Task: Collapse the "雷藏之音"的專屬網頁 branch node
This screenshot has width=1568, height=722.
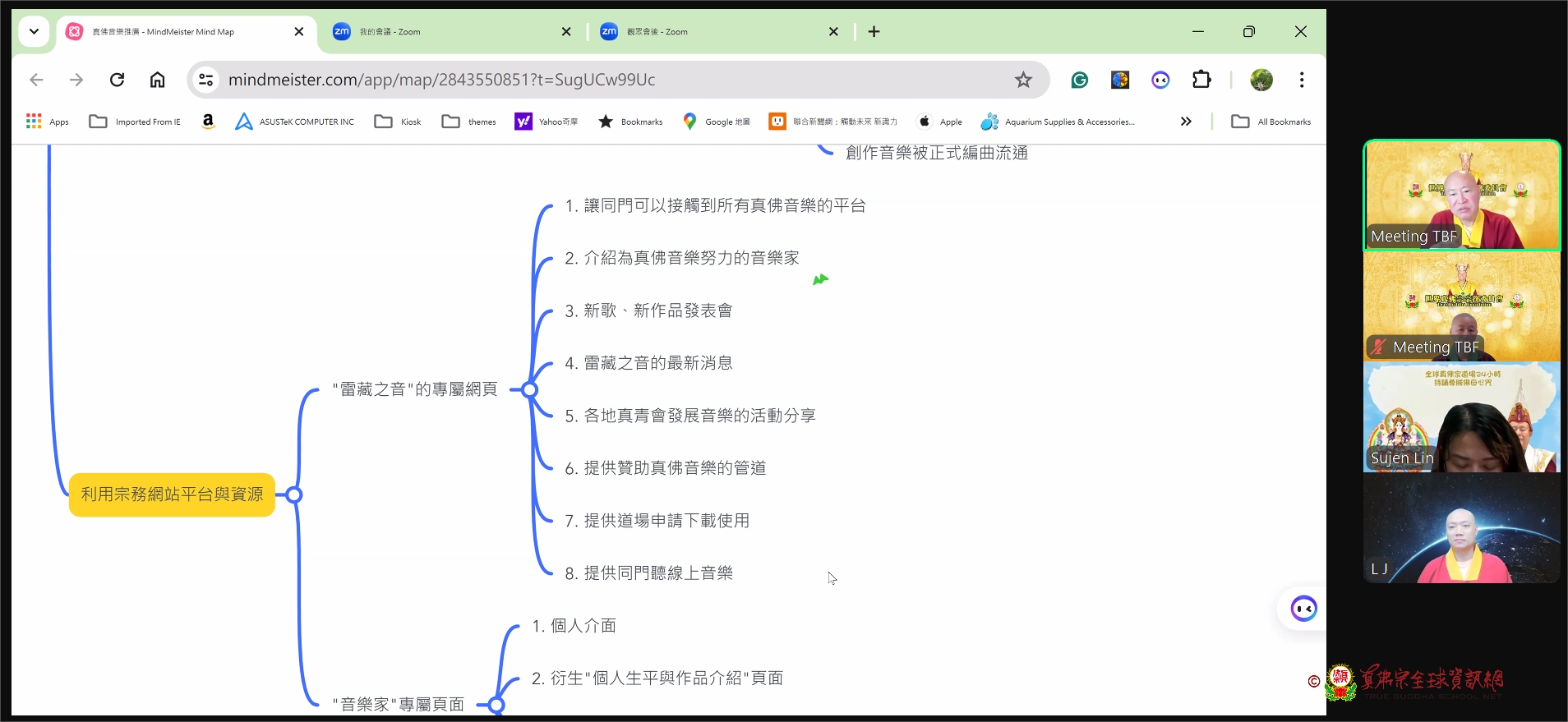Action: tap(530, 389)
